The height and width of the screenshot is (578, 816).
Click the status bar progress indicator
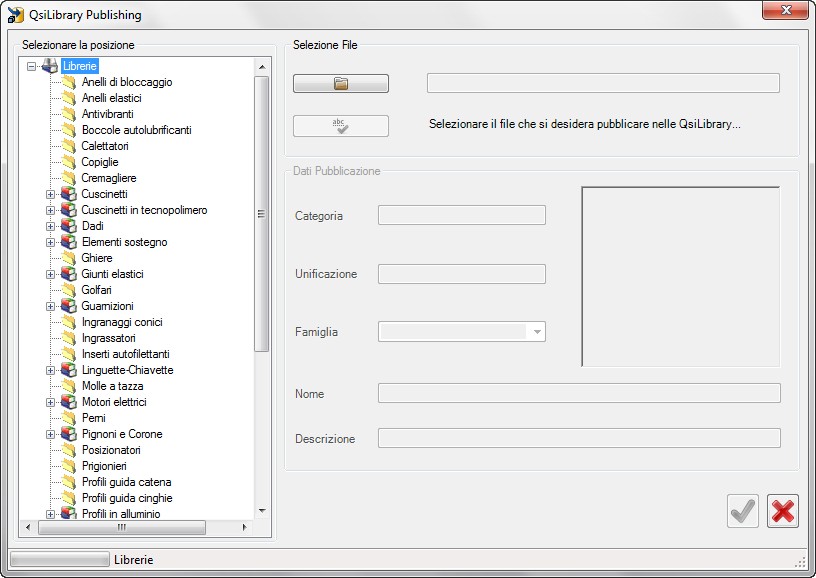point(60,559)
